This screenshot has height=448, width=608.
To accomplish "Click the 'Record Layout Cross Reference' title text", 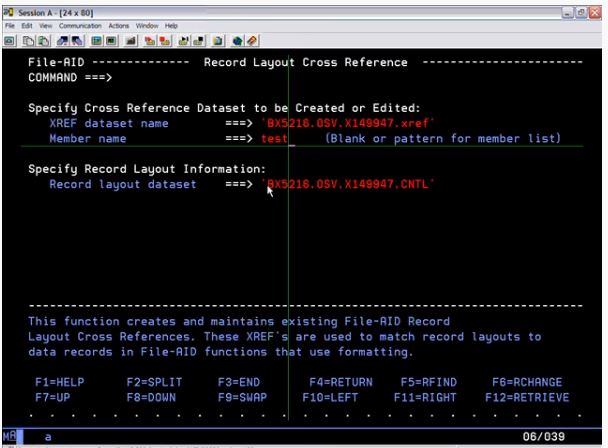I will pyautogui.click(x=306, y=62).
